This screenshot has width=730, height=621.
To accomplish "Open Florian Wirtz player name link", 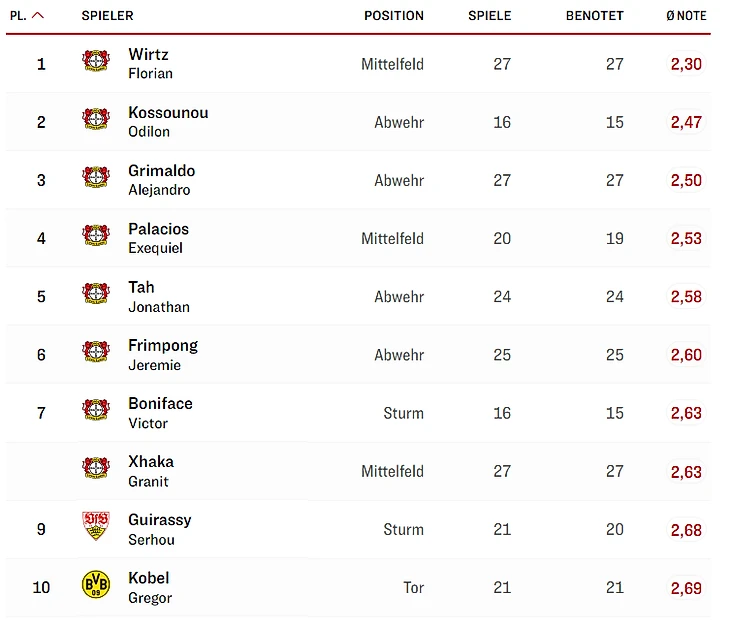I will point(149,63).
